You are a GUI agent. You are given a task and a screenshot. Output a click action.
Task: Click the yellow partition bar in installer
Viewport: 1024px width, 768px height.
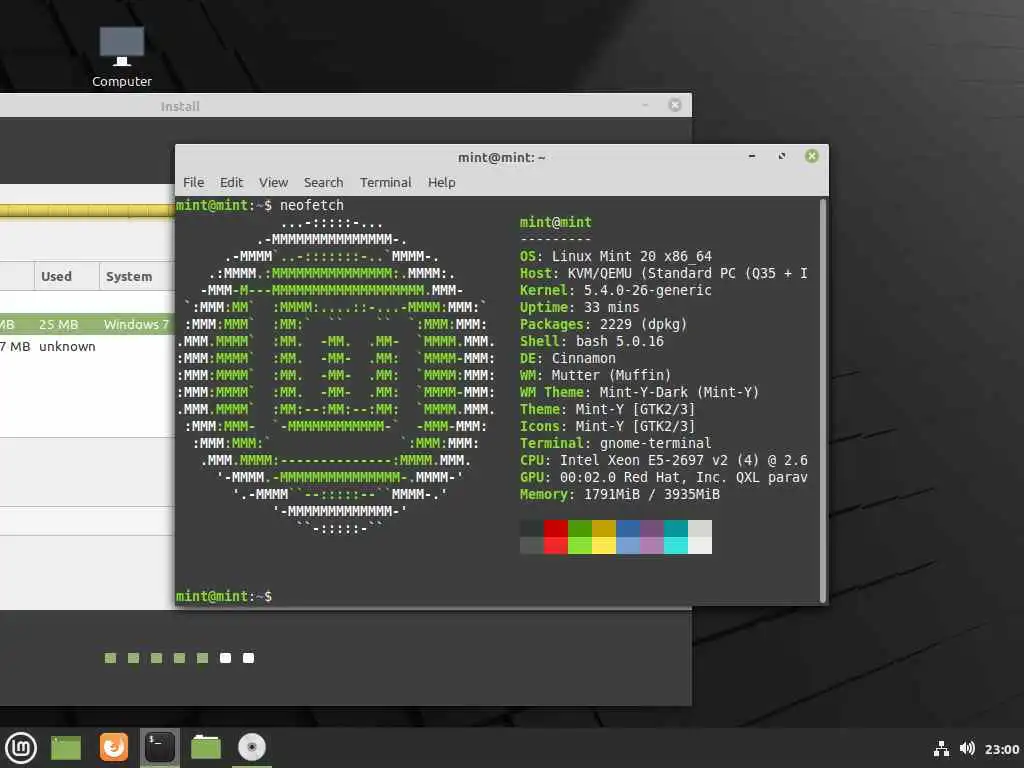coord(87,210)
